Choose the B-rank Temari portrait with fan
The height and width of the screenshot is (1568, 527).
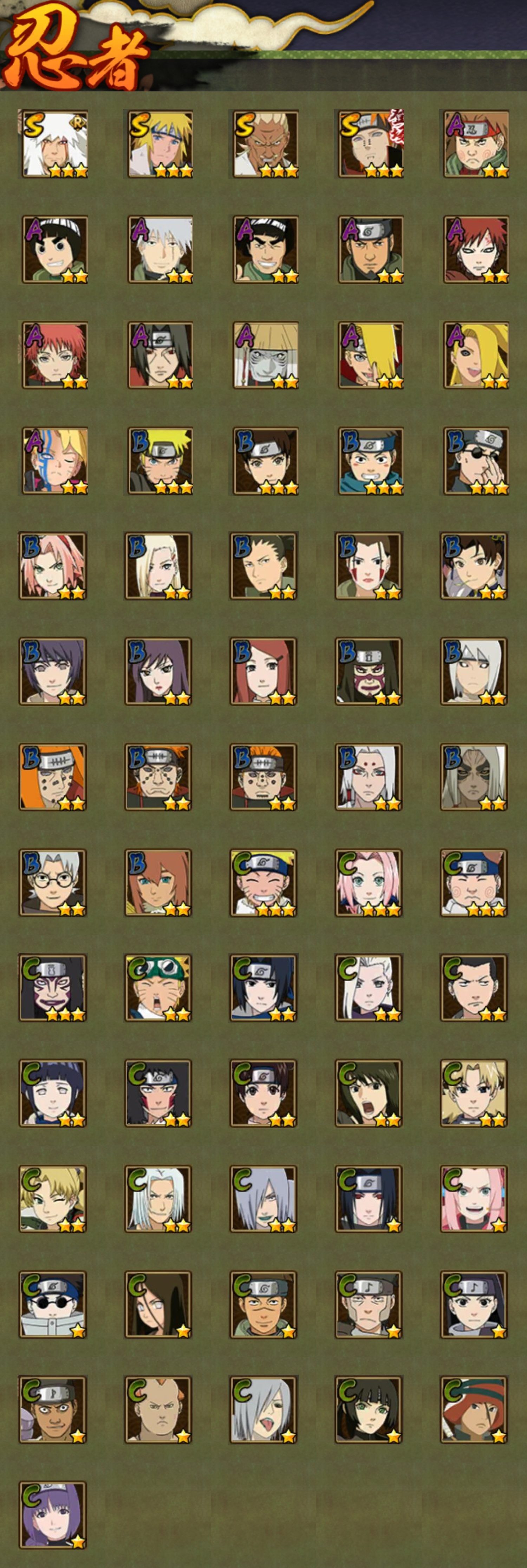click(x=474, y=566)
